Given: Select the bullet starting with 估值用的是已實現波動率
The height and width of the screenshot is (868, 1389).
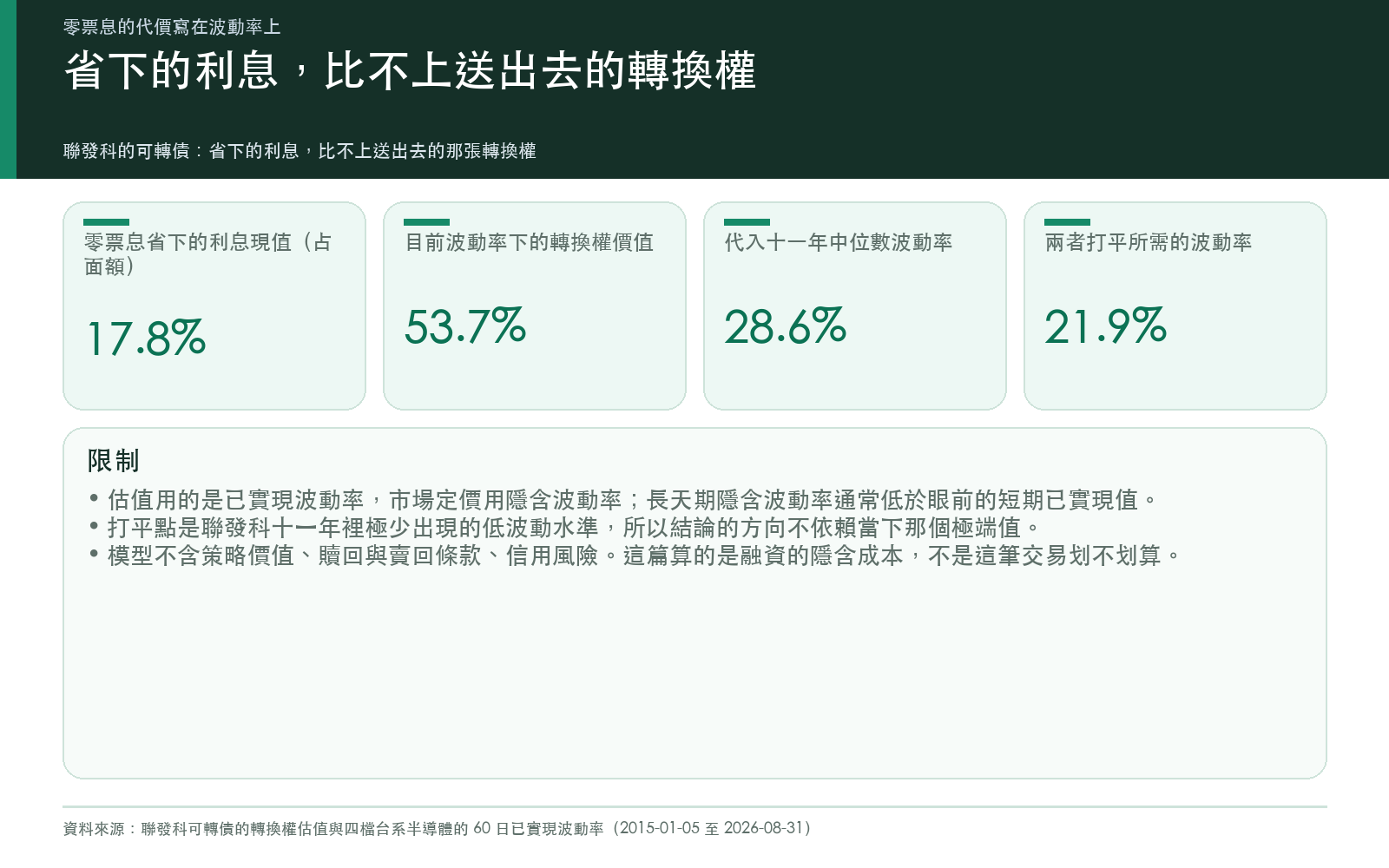Looking at the screenshot, I should (623, 500).
